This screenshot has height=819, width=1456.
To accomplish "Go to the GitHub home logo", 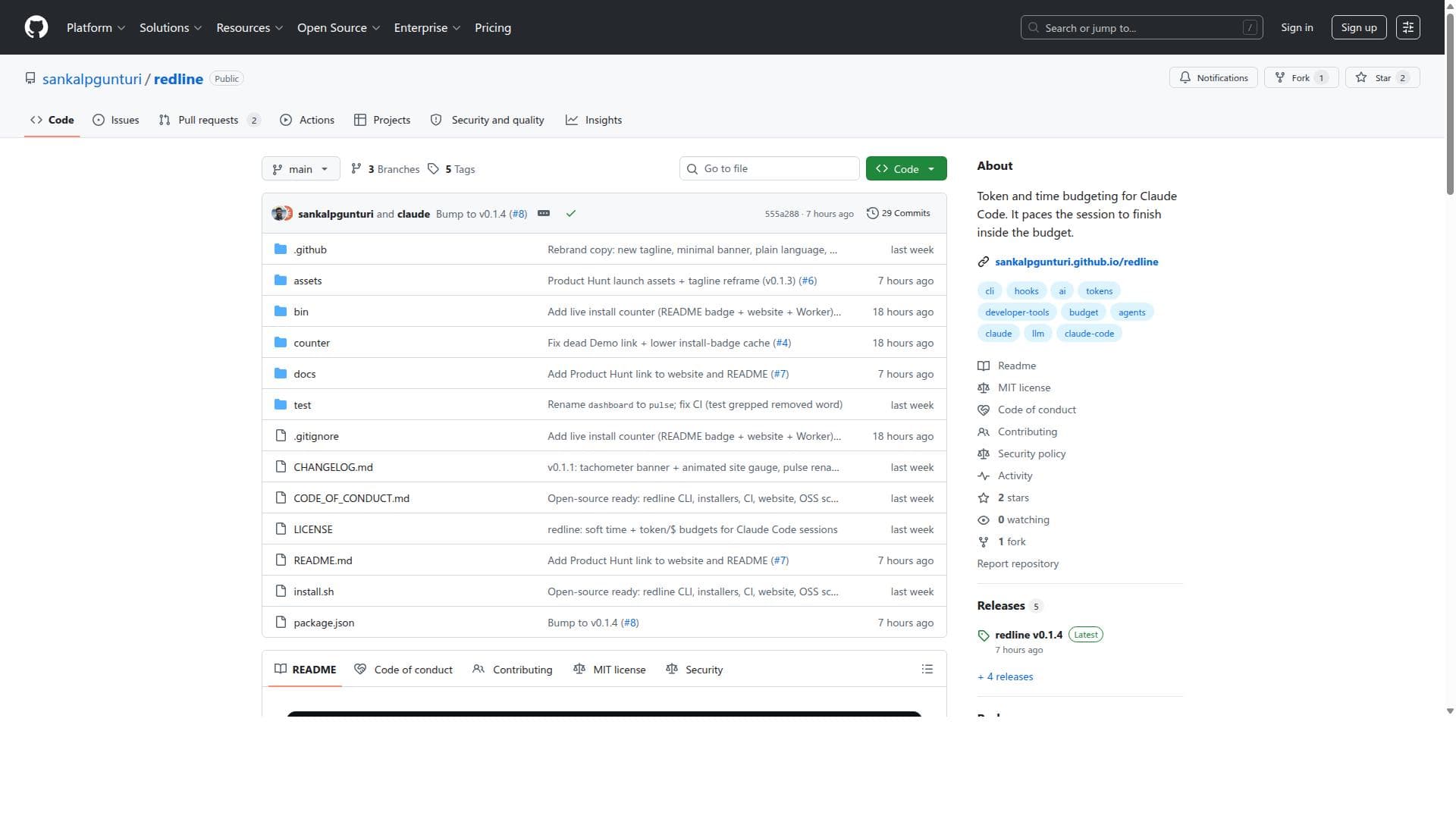I will pos(36,27).
